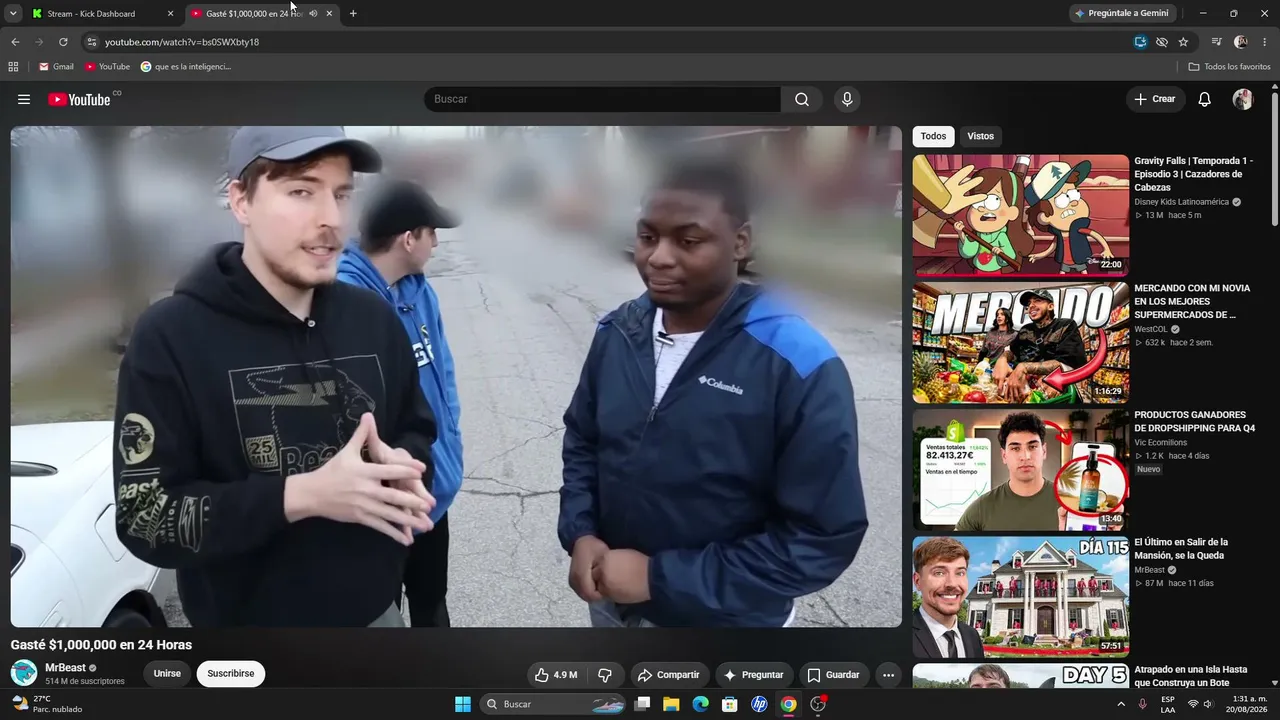The width and height of the screenshot is (1280, 720).
Task: Click the Unirse button
Action: pyautogui.click(x=167, y=674)
